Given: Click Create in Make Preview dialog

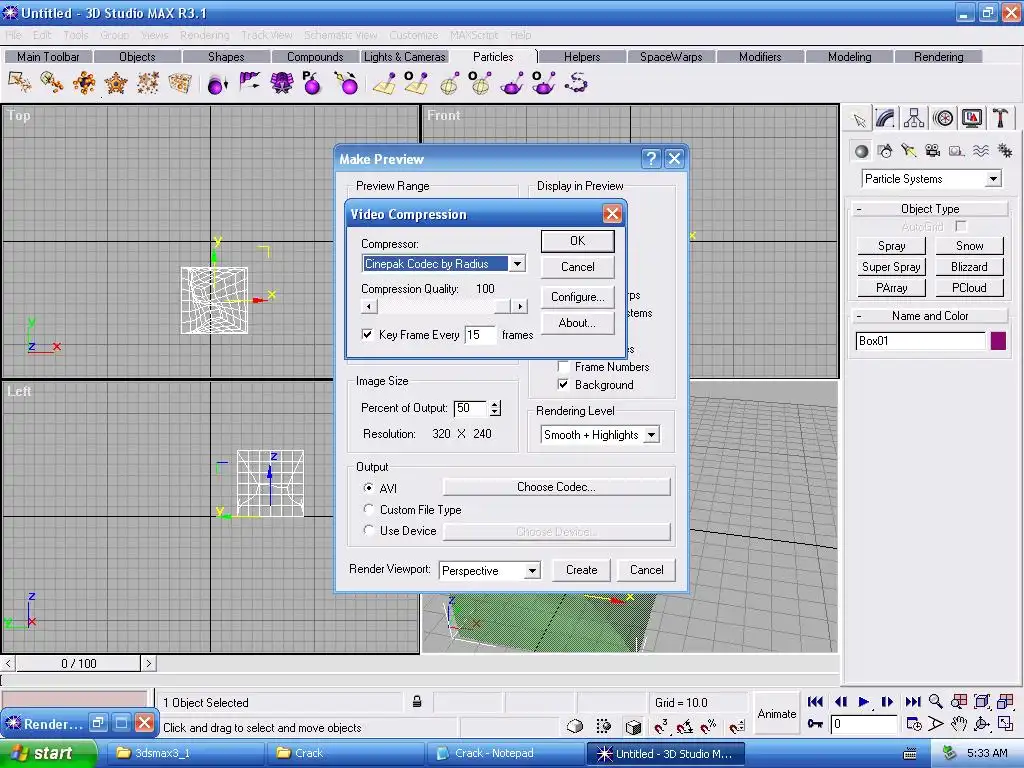Looking at the screenshot, I should point(581,570).
